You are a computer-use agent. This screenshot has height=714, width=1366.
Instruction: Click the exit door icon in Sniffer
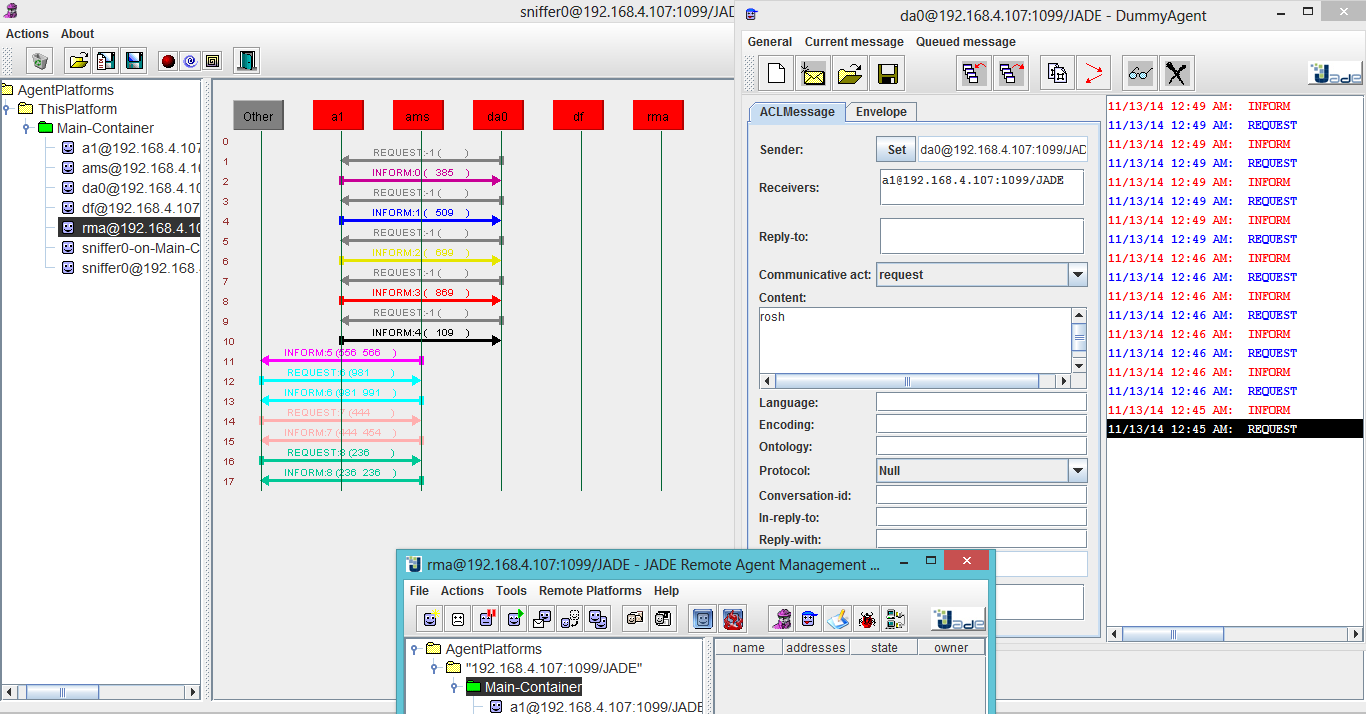pos(246,61)
